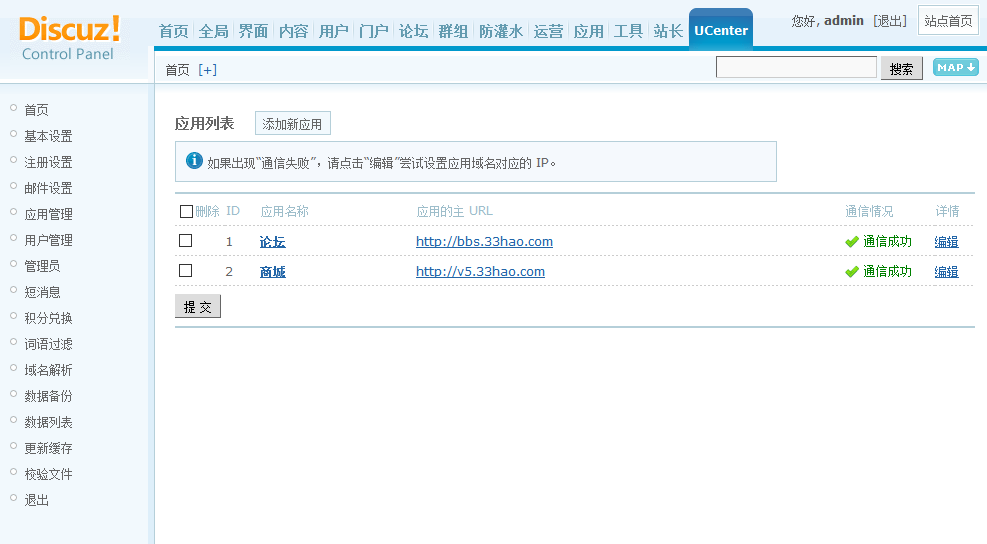Click the 站点首页 button
987x544 pixels.
pos(948,21)
